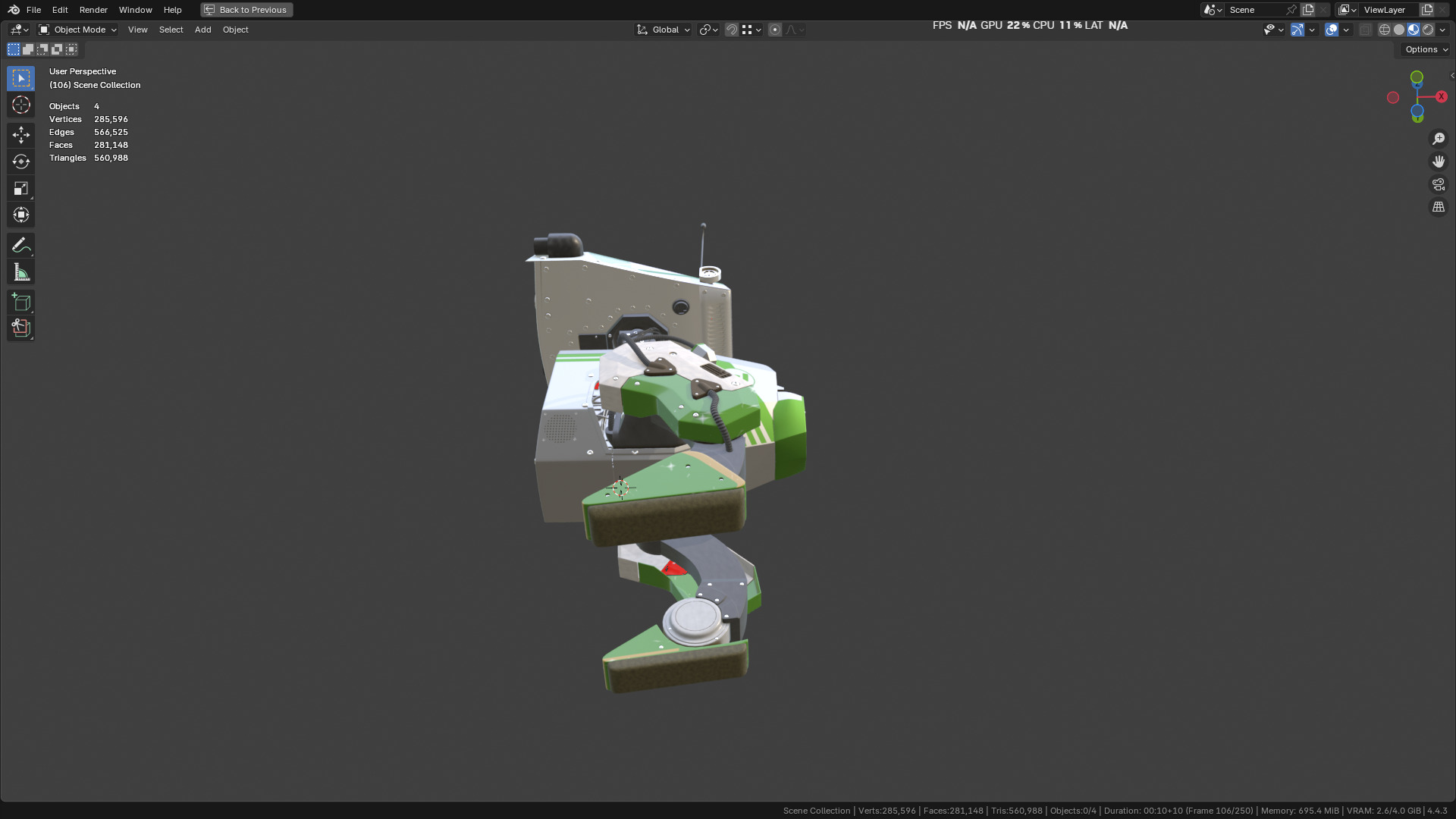Activate the 3D Cursor tool
Image resolution: width=1456 pixels, height=819 pixels.
click(20, 105)
